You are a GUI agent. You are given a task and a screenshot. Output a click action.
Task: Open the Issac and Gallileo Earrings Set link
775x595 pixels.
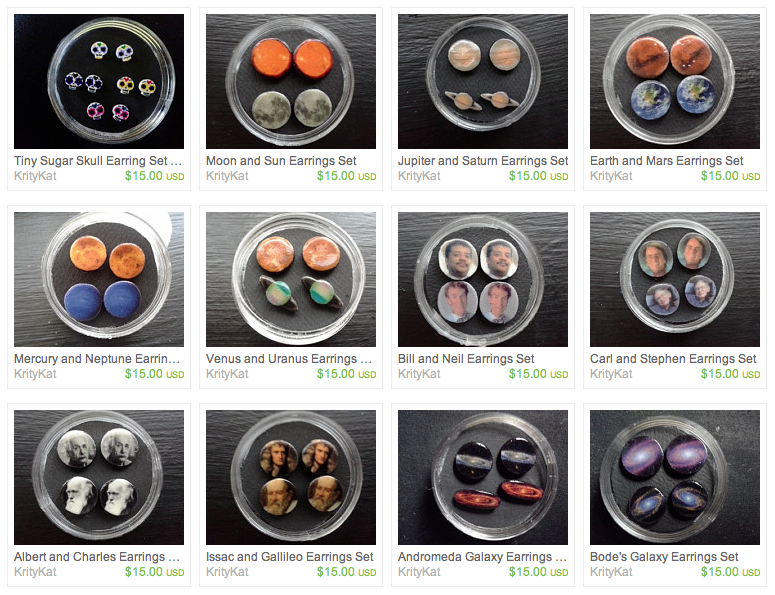pos(290,557)
